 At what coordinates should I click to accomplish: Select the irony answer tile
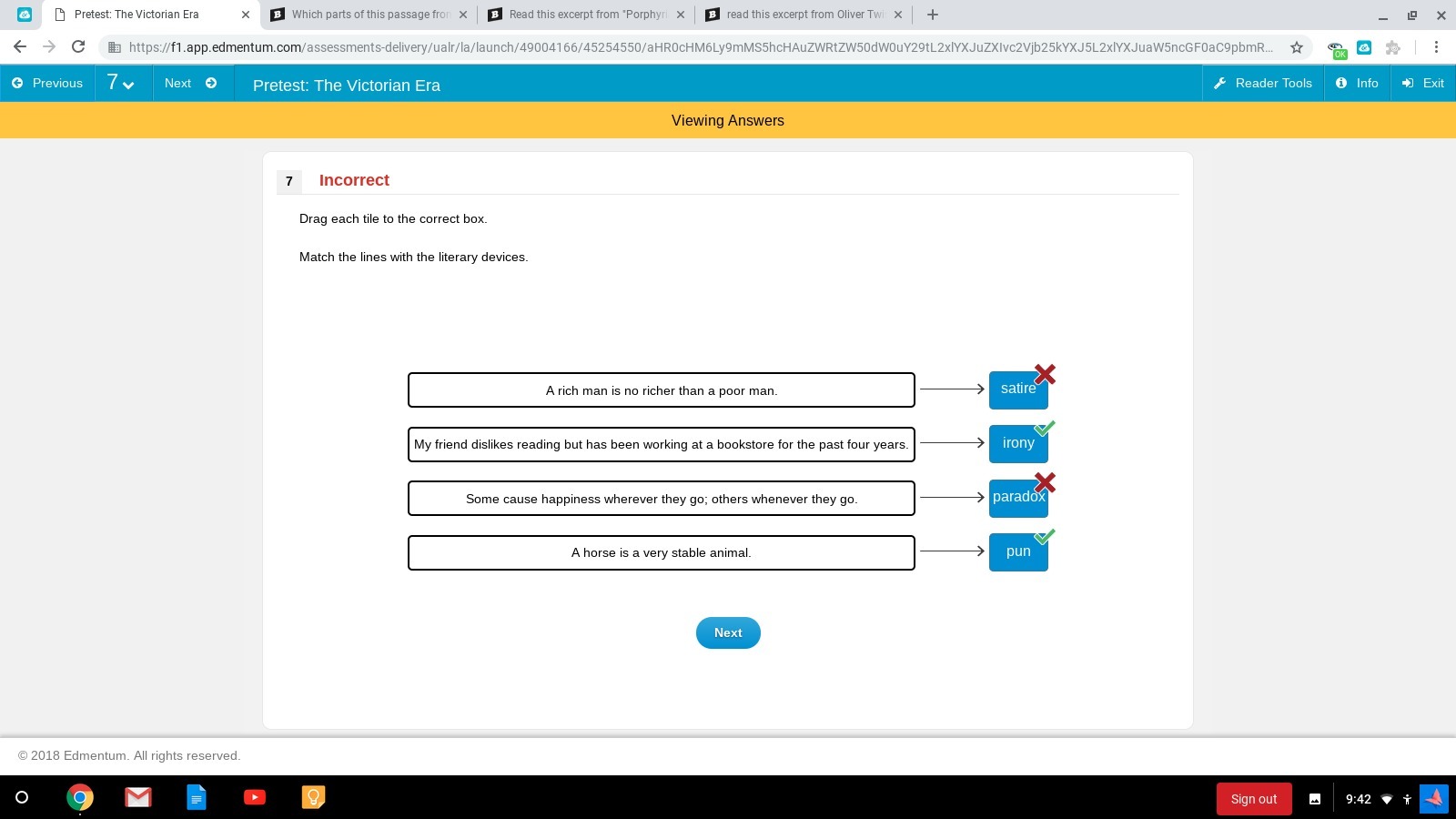point(1018,443)
